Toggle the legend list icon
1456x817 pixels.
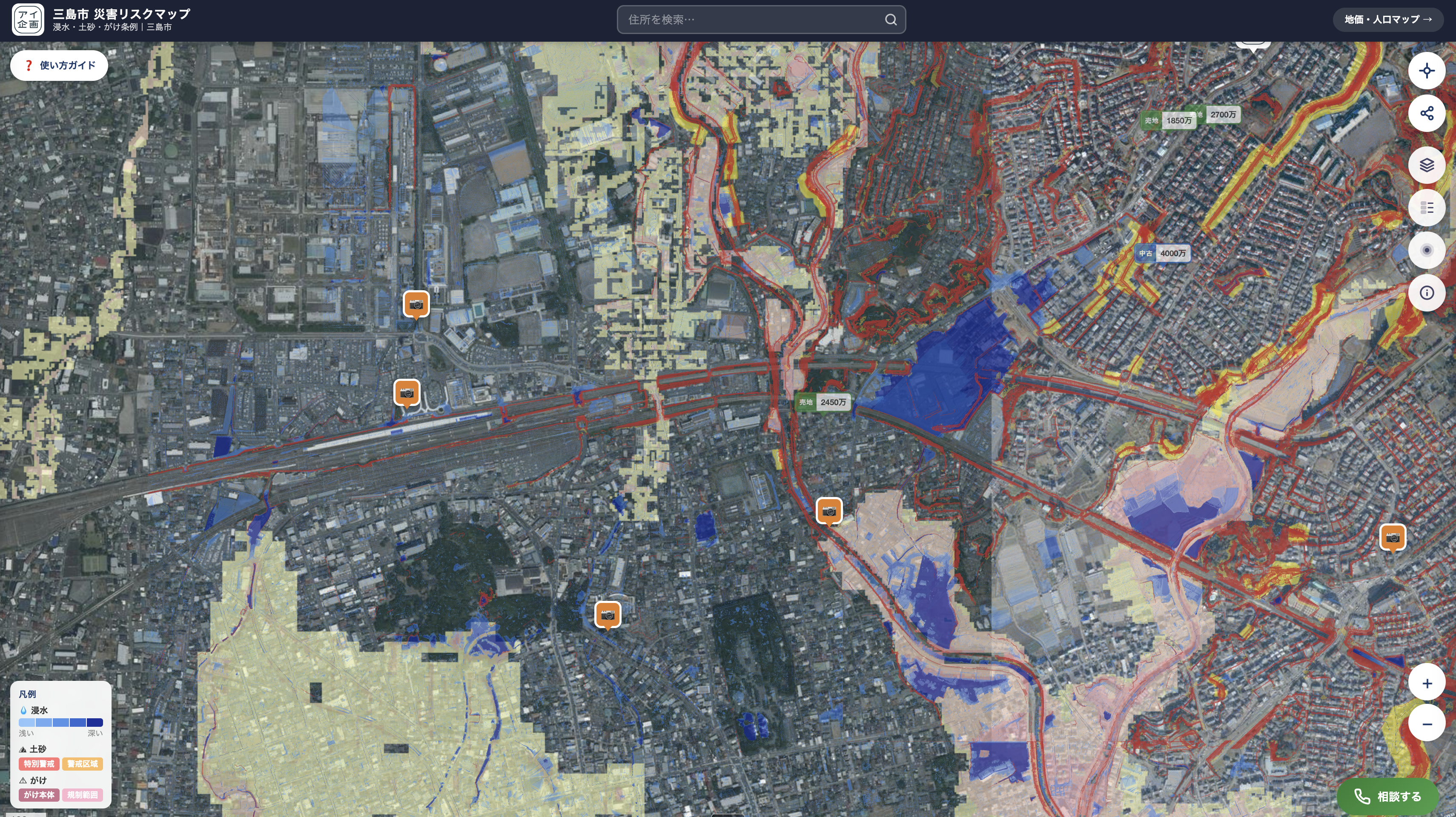click(1426, 208)
